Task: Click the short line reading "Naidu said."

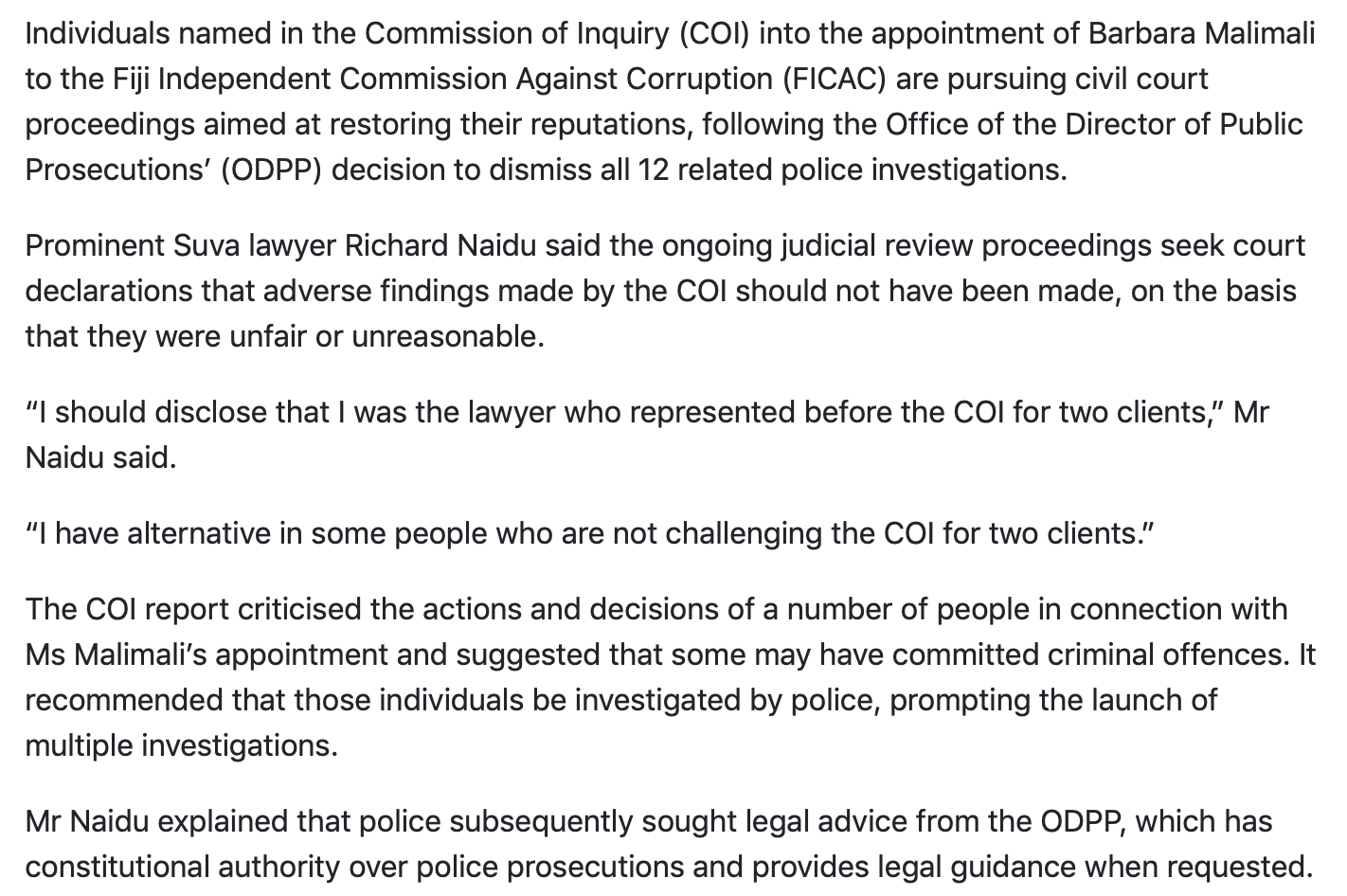Action: click(x=100, y=458)
